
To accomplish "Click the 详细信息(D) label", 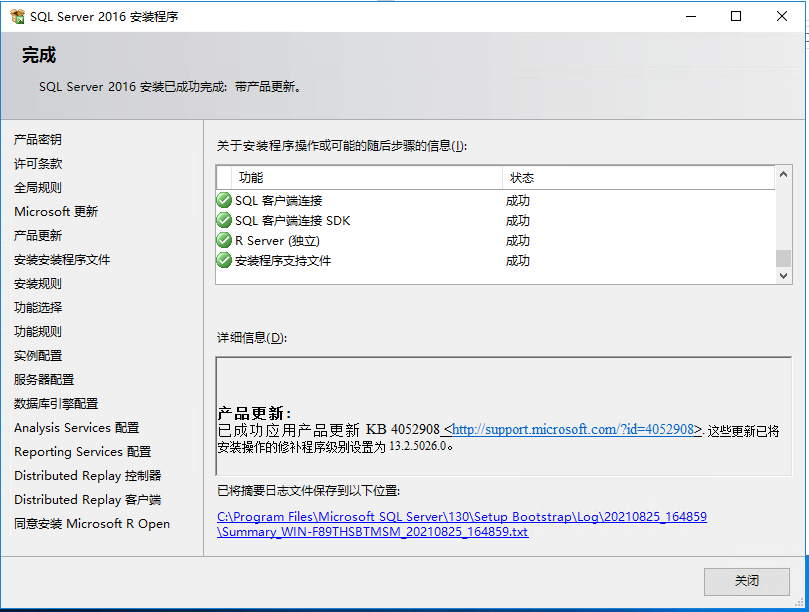I will tap(252, 337).
